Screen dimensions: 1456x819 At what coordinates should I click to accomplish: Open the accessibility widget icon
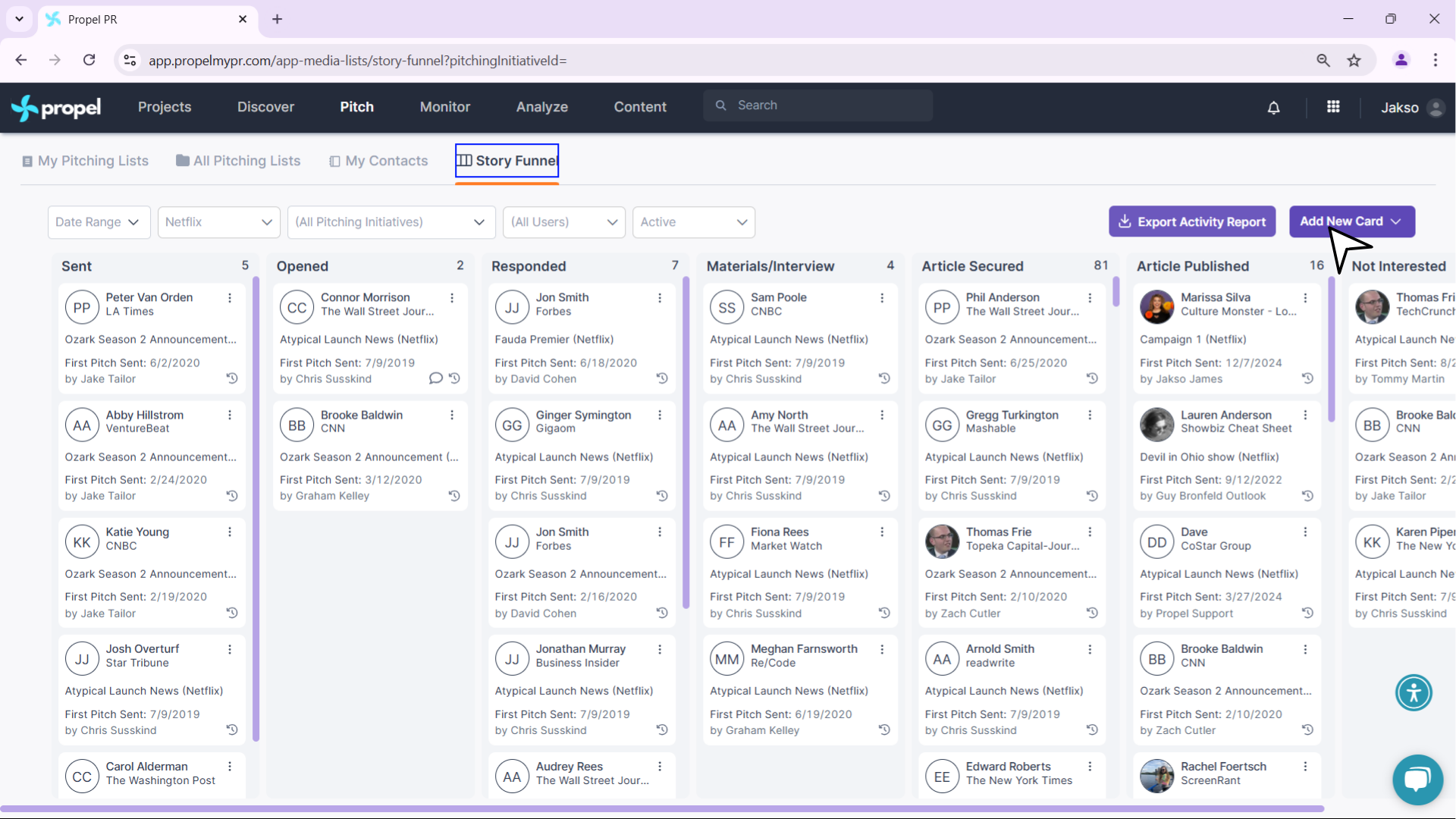(x=1414, y=692)
